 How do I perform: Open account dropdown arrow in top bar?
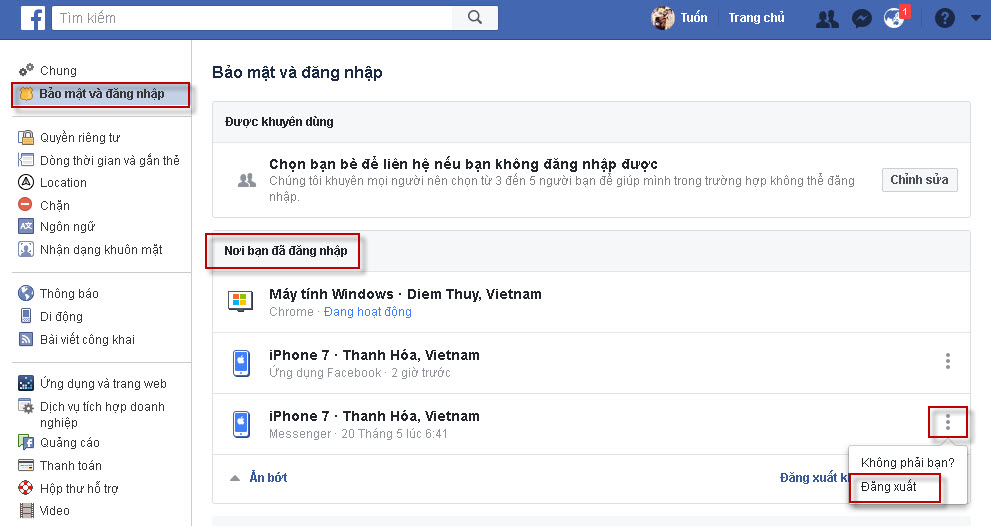(975, 18)
